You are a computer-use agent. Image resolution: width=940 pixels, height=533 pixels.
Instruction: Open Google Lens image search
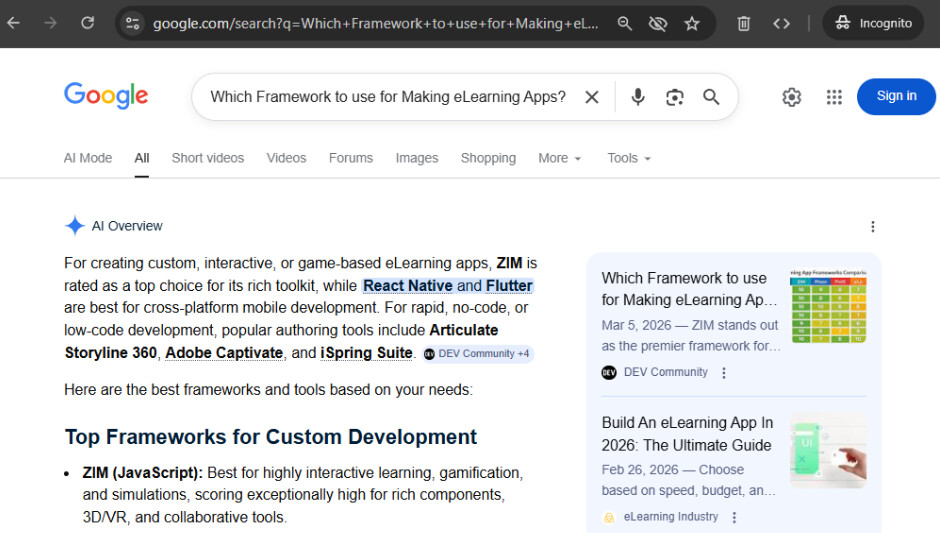point(675,97)
